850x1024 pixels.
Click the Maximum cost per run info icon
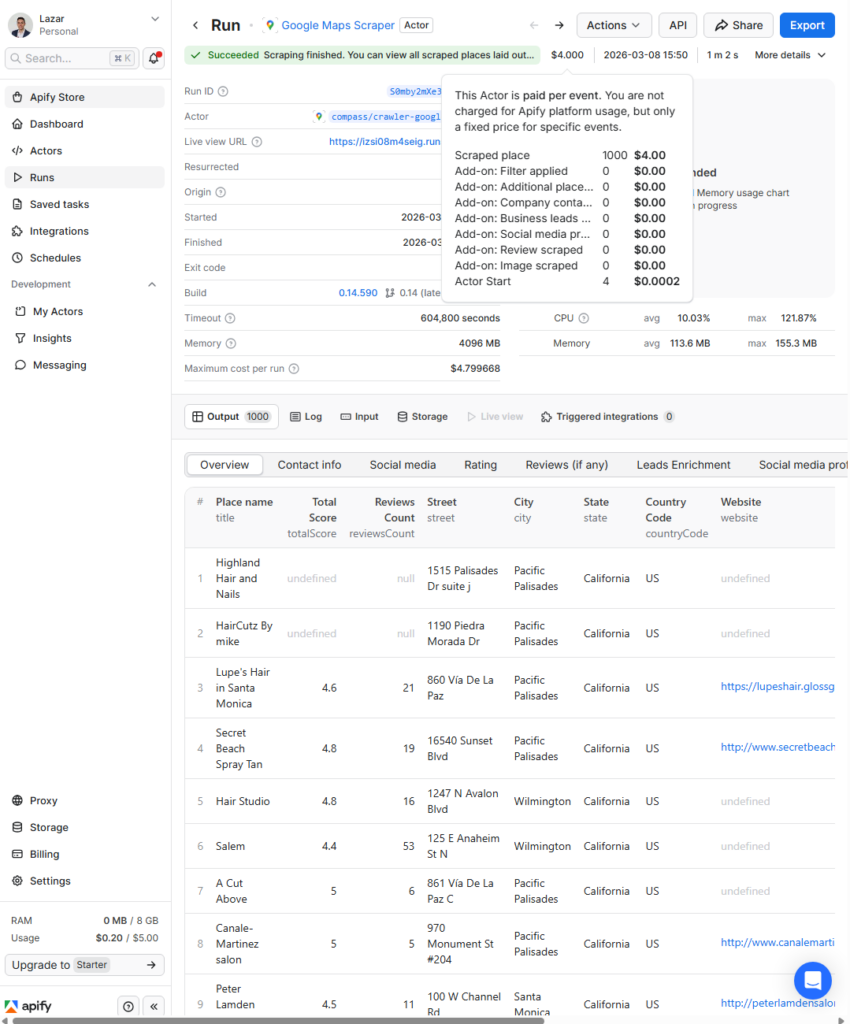(x=294, y=369)
